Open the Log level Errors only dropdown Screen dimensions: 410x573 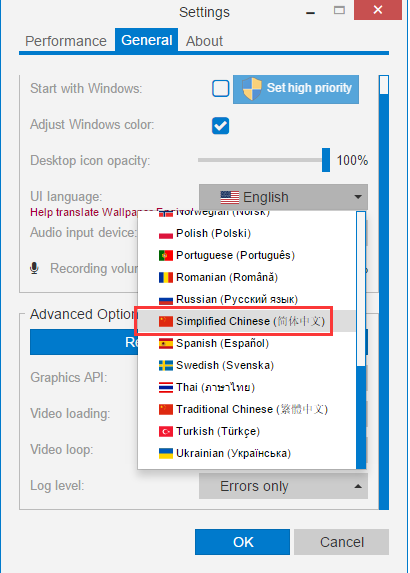[x=284, y=486]
